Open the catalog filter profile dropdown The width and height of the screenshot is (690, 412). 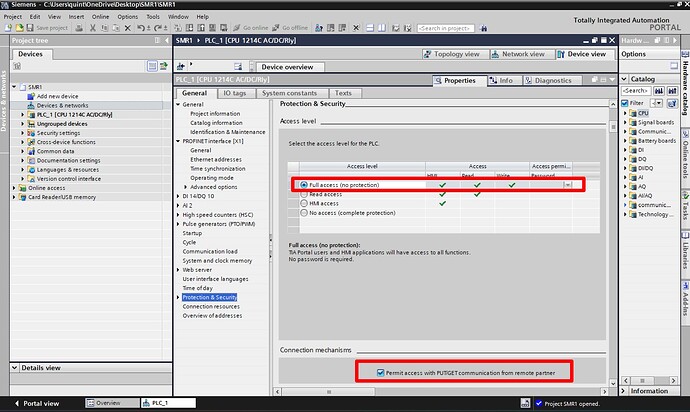click(x=657, y=103)
